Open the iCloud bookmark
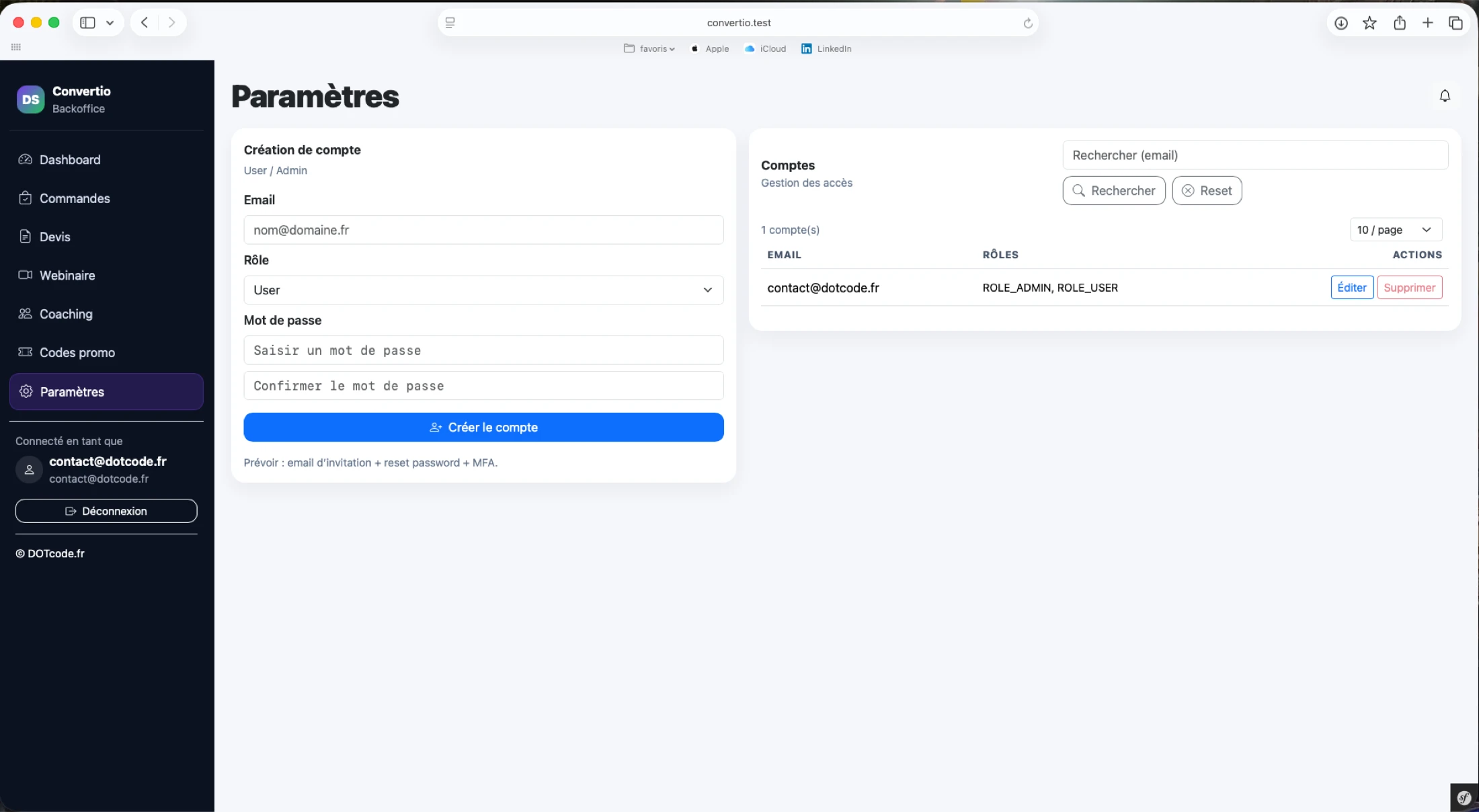This screenshot has width=1479, height=812. [x=765, y=48]
